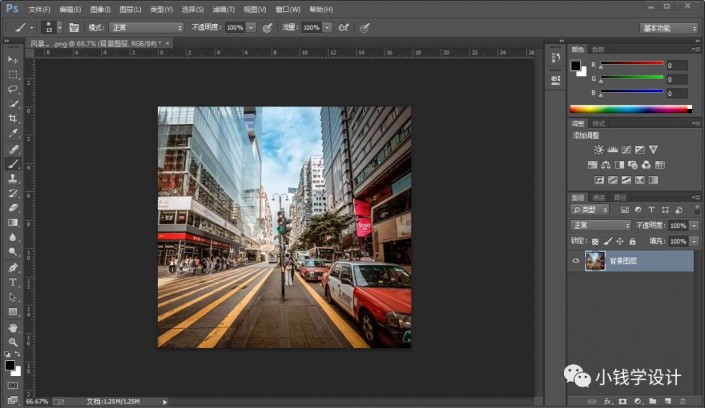Add Curves adjustment

pyautogui.click(x=626, y=150)
